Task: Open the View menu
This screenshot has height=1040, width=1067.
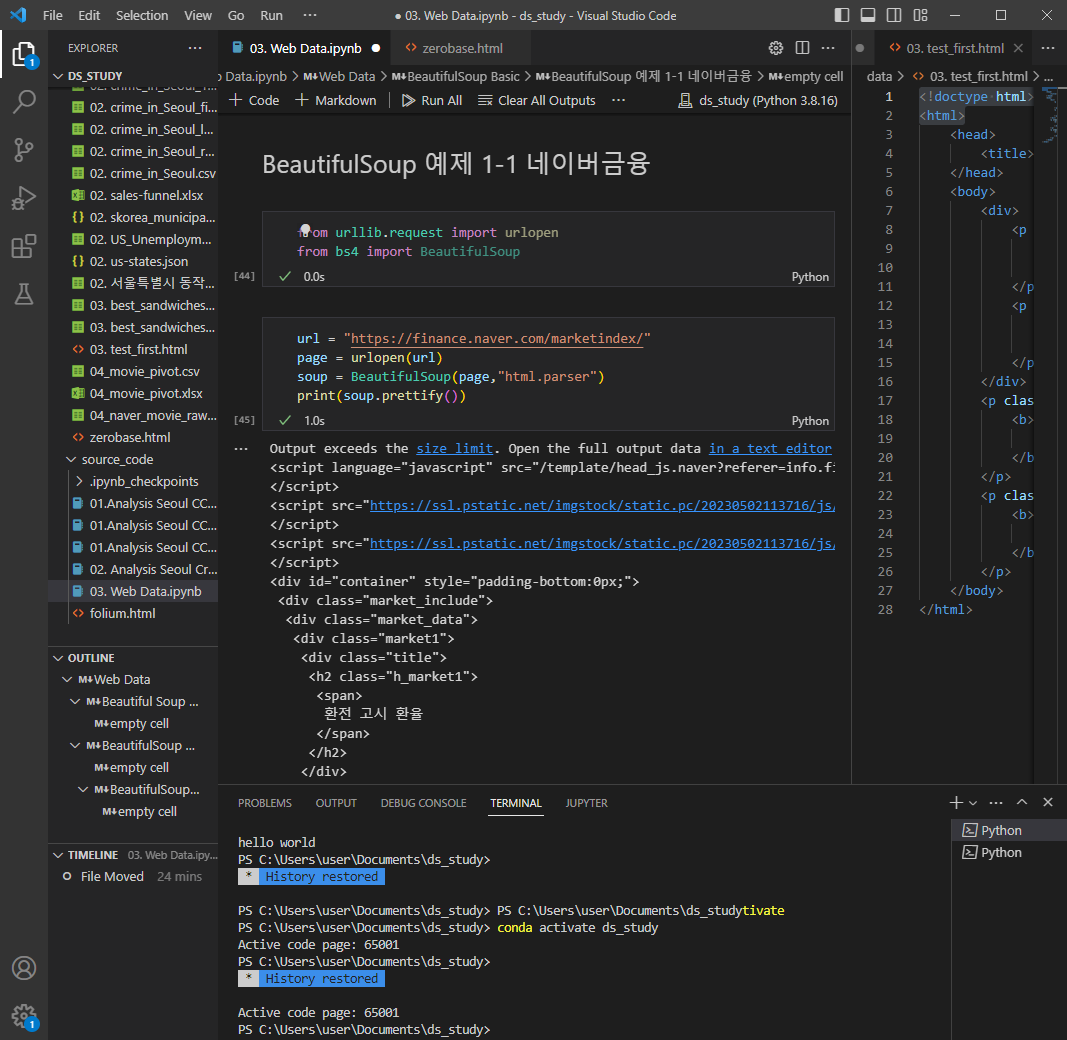Action: [198, 15]
